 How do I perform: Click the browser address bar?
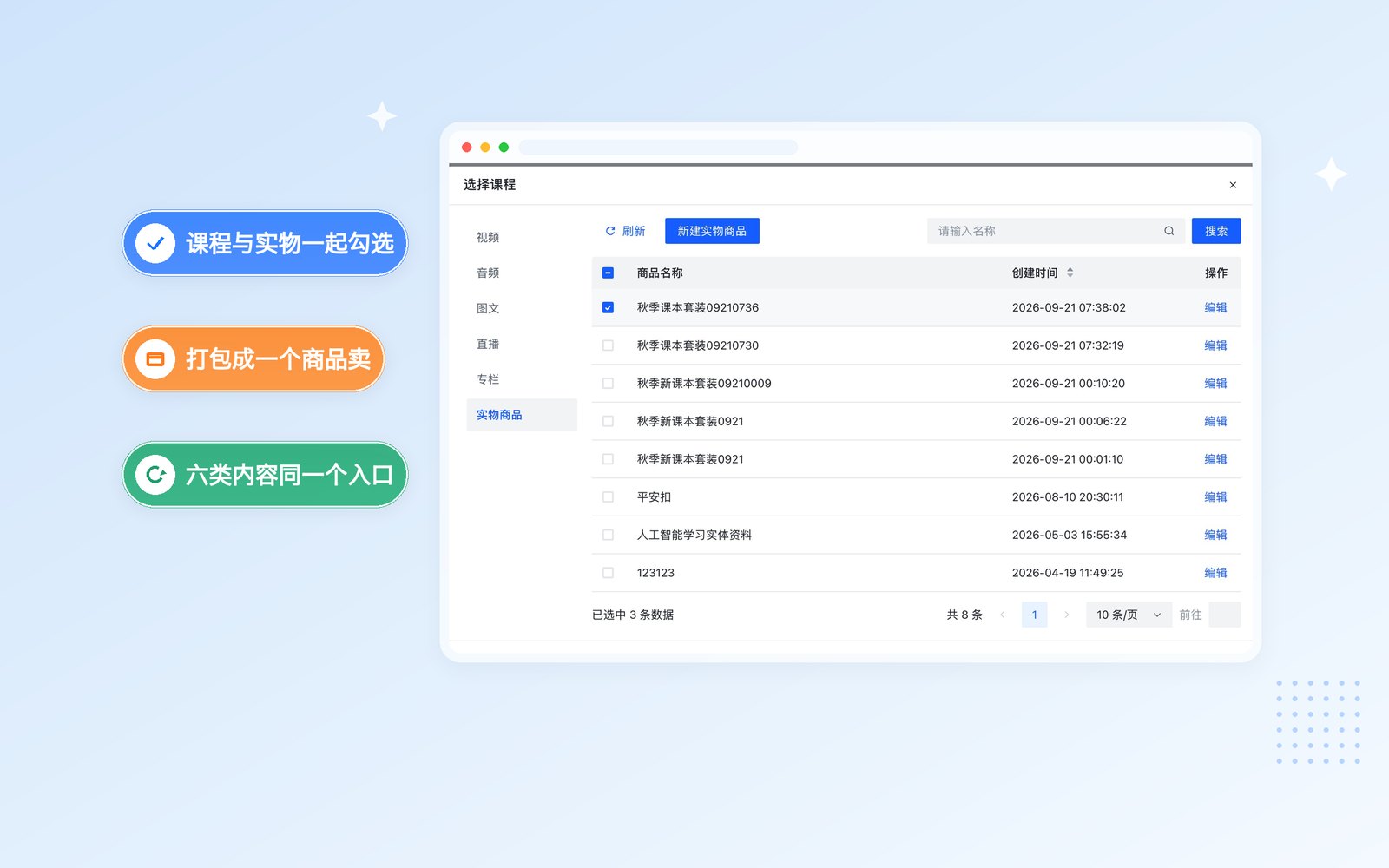point(658,148)
